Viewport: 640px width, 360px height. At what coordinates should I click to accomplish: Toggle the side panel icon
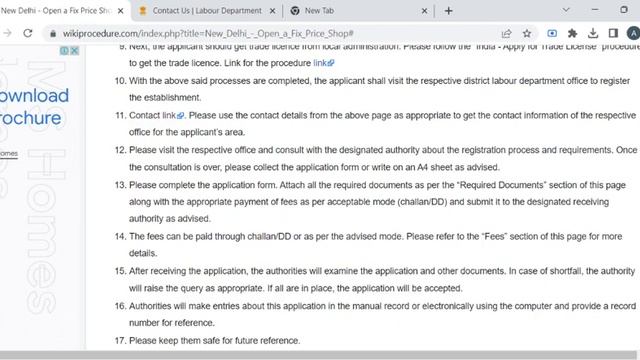[x=613, y=33]
